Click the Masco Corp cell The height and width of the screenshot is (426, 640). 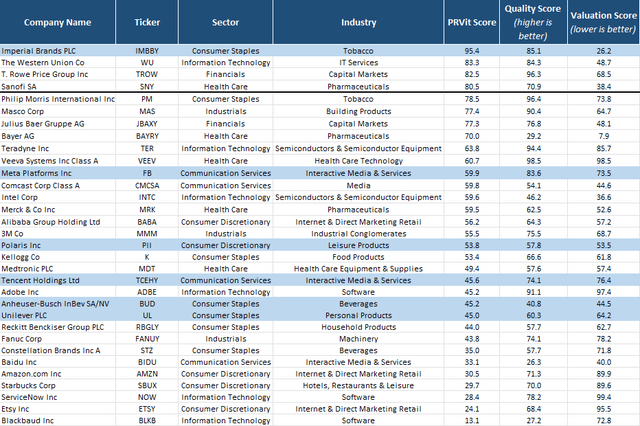click(58, 111)
